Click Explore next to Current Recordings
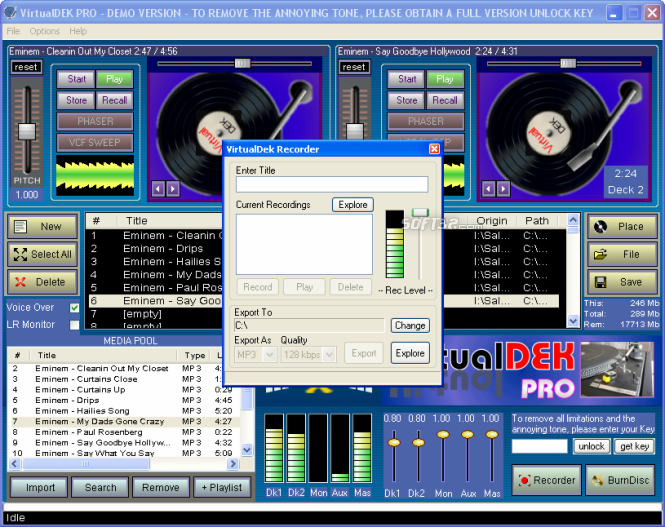The height and width of the screenshot is (527, 665). [x=353, y=205]
